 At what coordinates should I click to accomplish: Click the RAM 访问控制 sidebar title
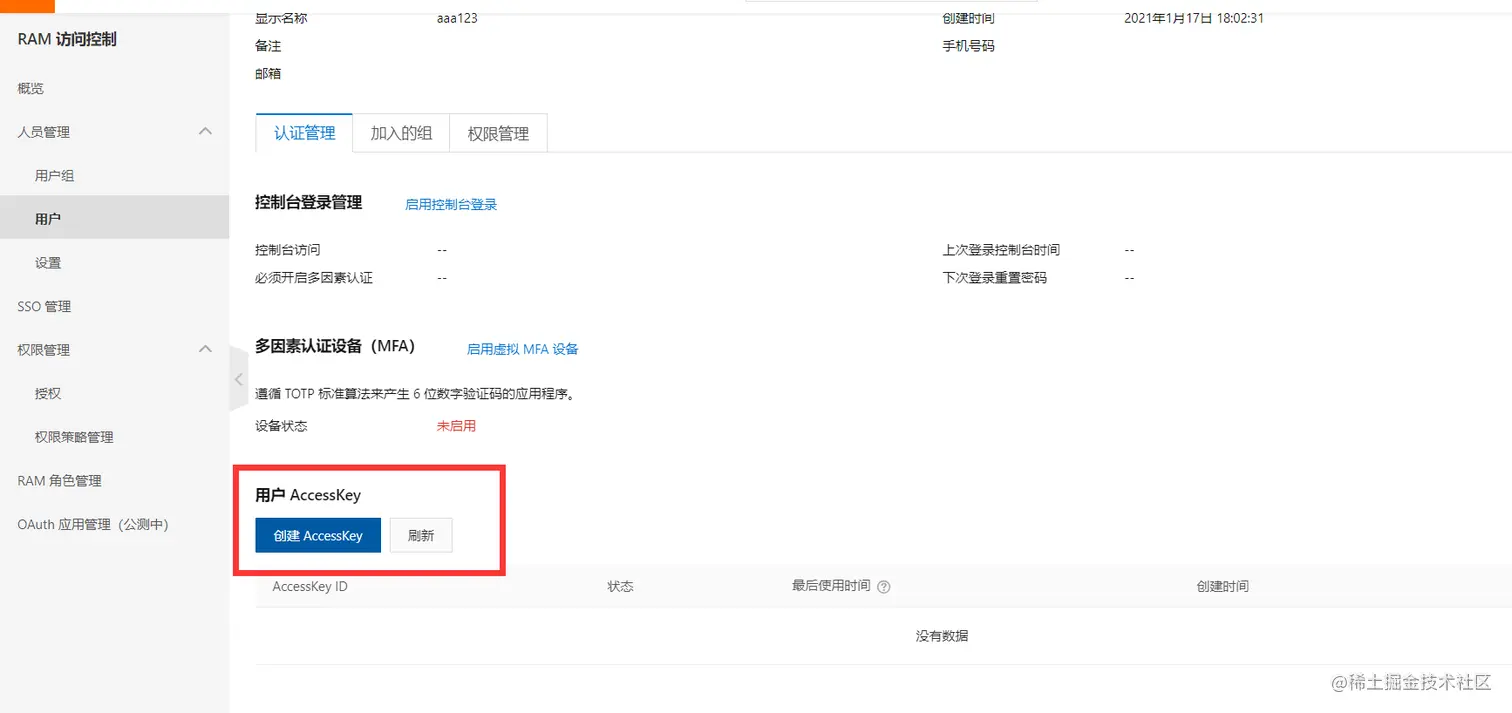click(x=67, y=39)
